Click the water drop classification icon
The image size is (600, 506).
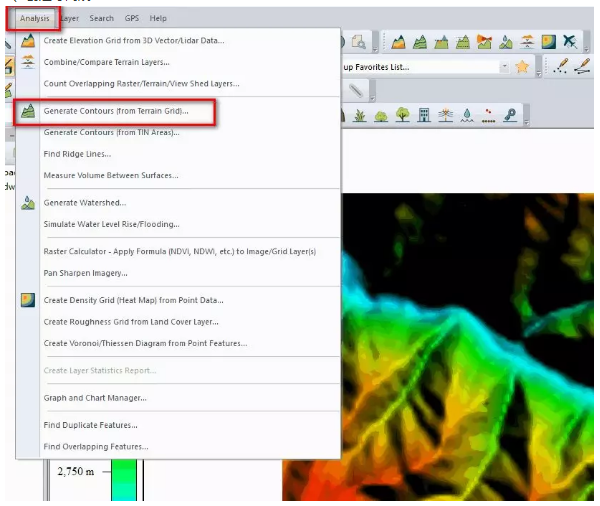467,115
